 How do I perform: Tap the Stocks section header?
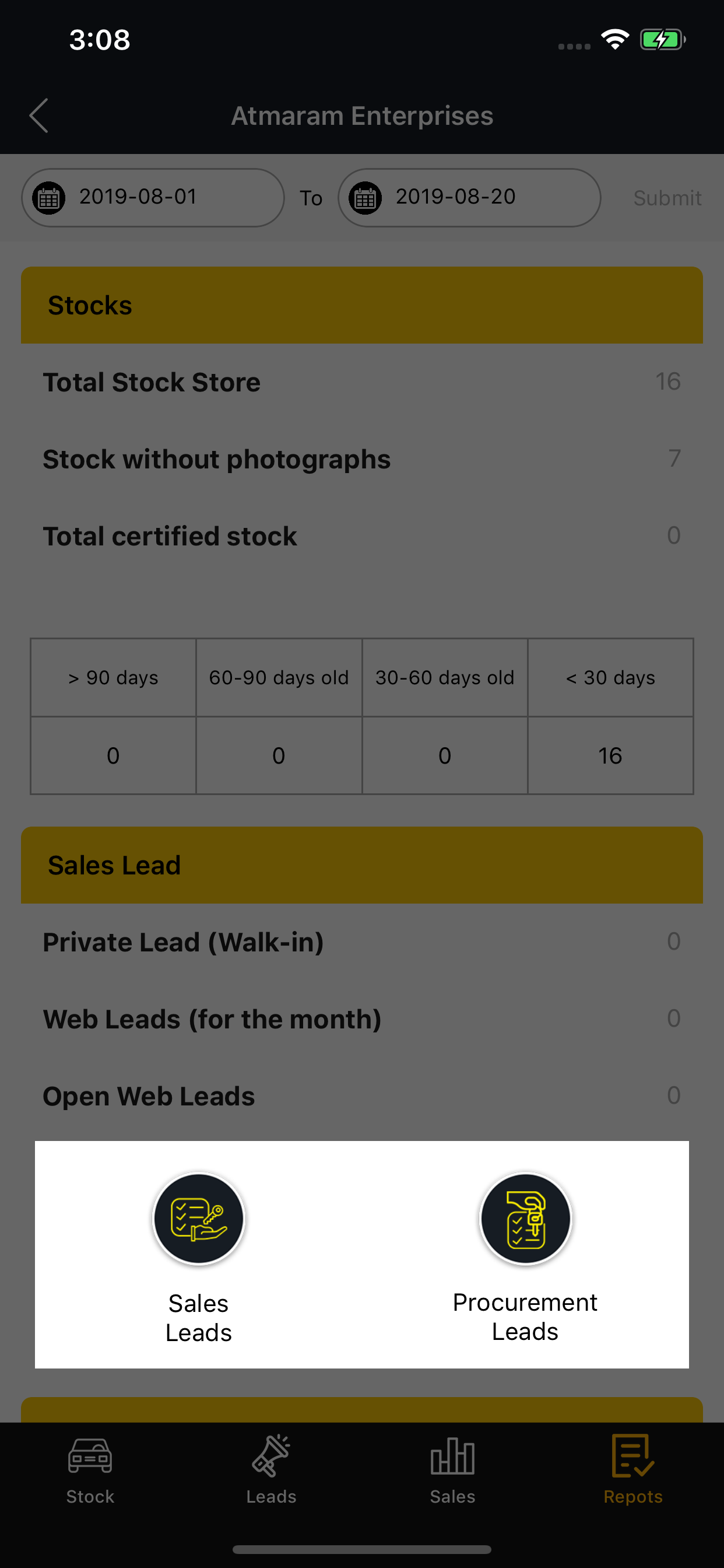pos(362,305)
